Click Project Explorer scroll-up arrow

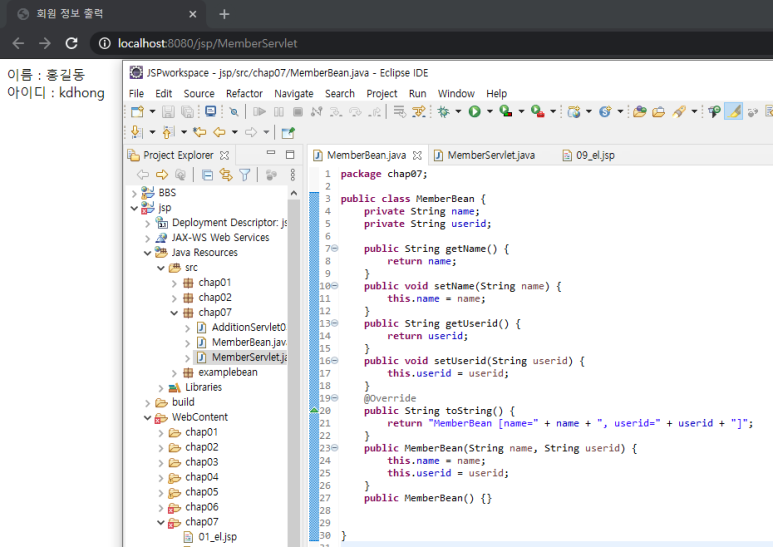[x=294, y=193]
